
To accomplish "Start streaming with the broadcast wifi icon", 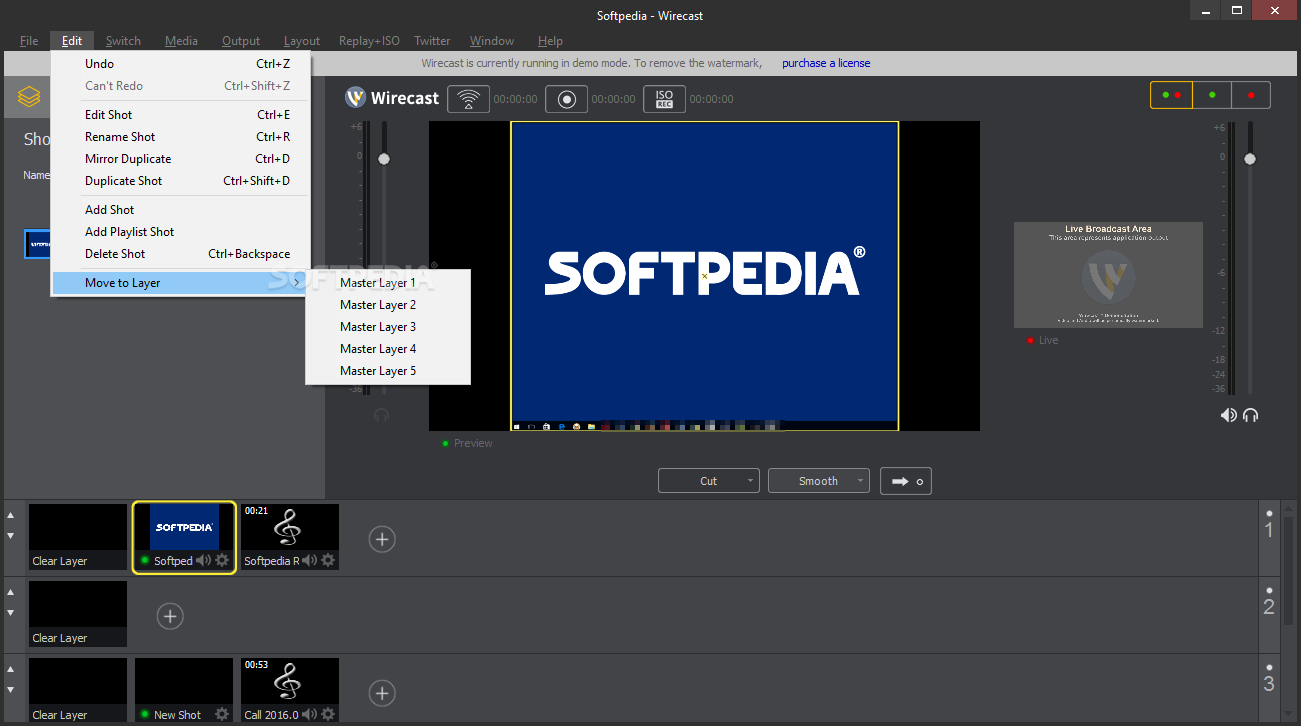I will click(468, 99).
